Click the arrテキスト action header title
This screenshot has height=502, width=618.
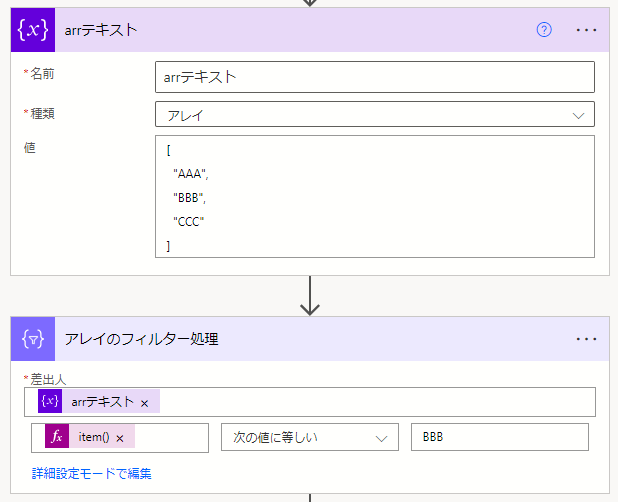point(101,30)
